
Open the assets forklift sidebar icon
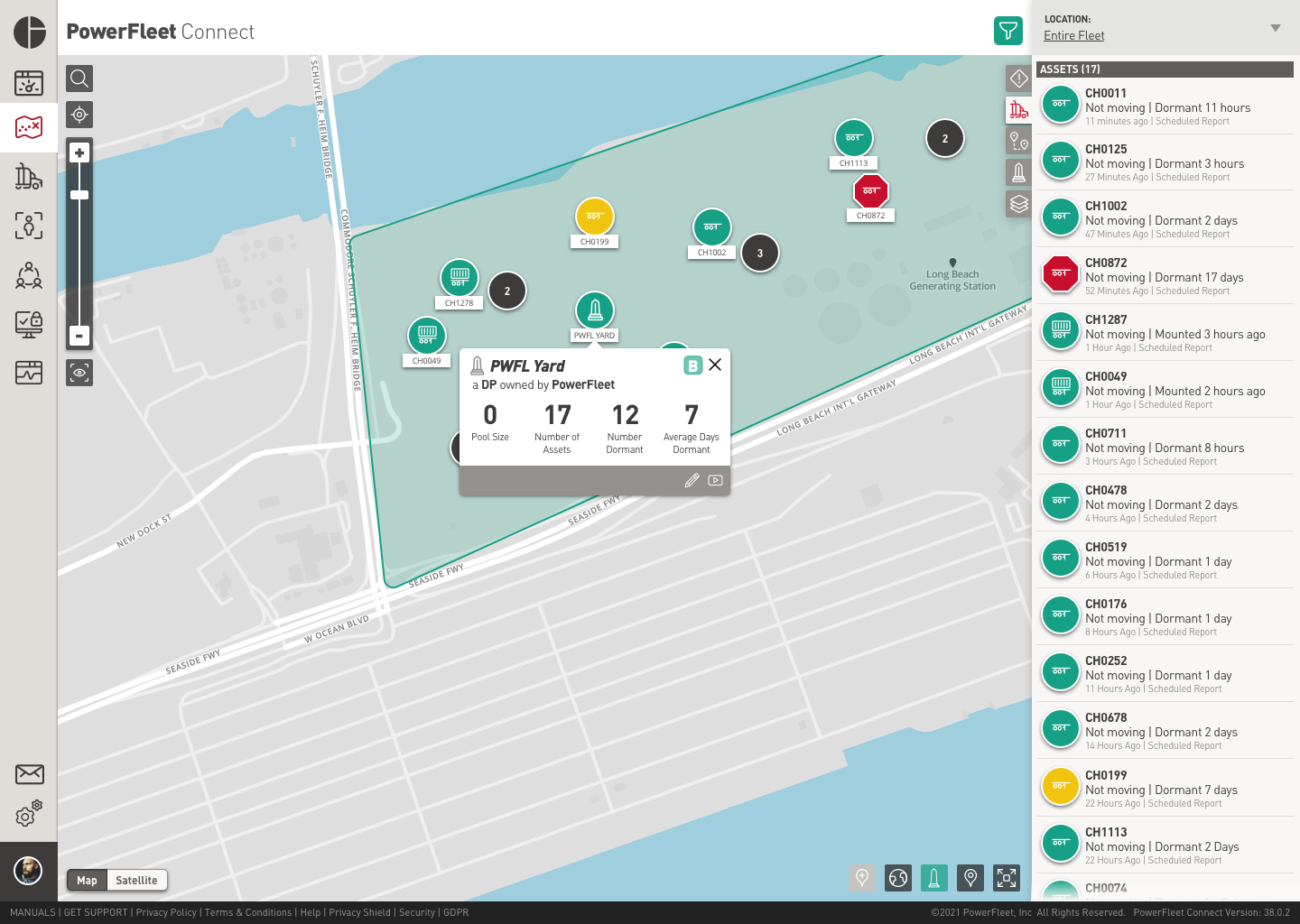[29, 176]
